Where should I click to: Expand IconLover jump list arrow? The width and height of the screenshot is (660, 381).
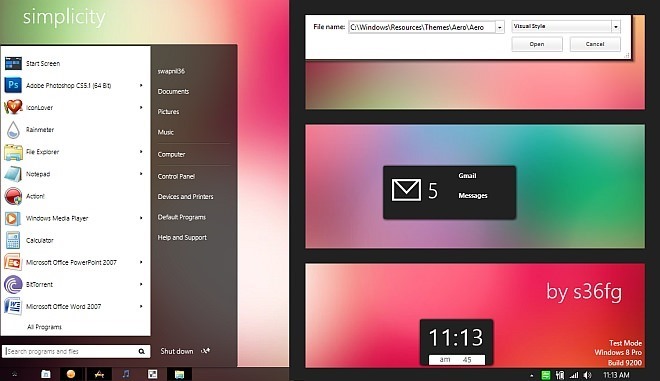[x=141, y=107]
